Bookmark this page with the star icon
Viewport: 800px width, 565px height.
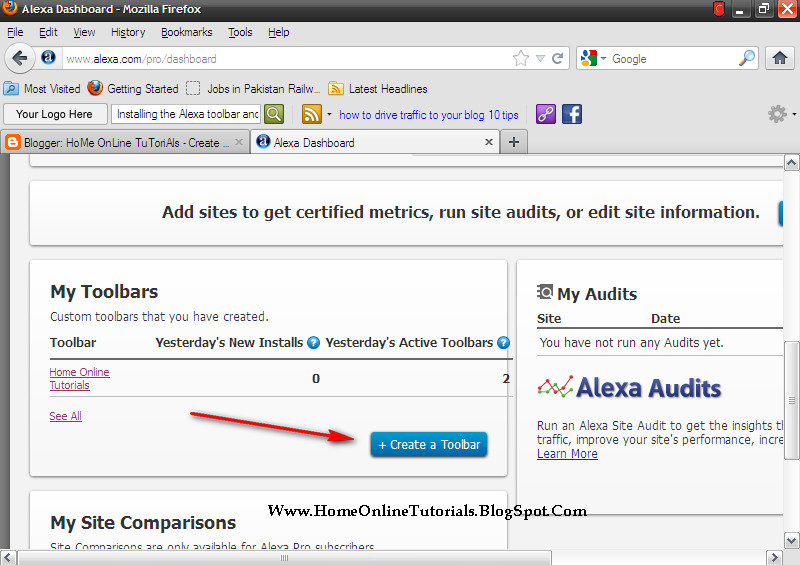tap(521, 58)
